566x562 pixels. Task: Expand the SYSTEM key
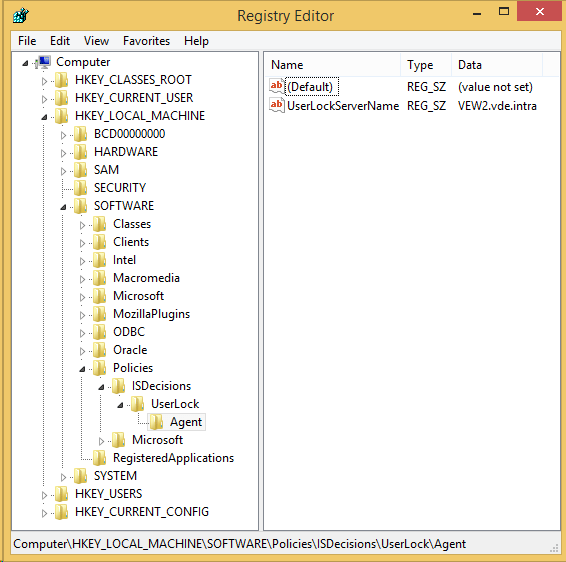click(63, 477)
